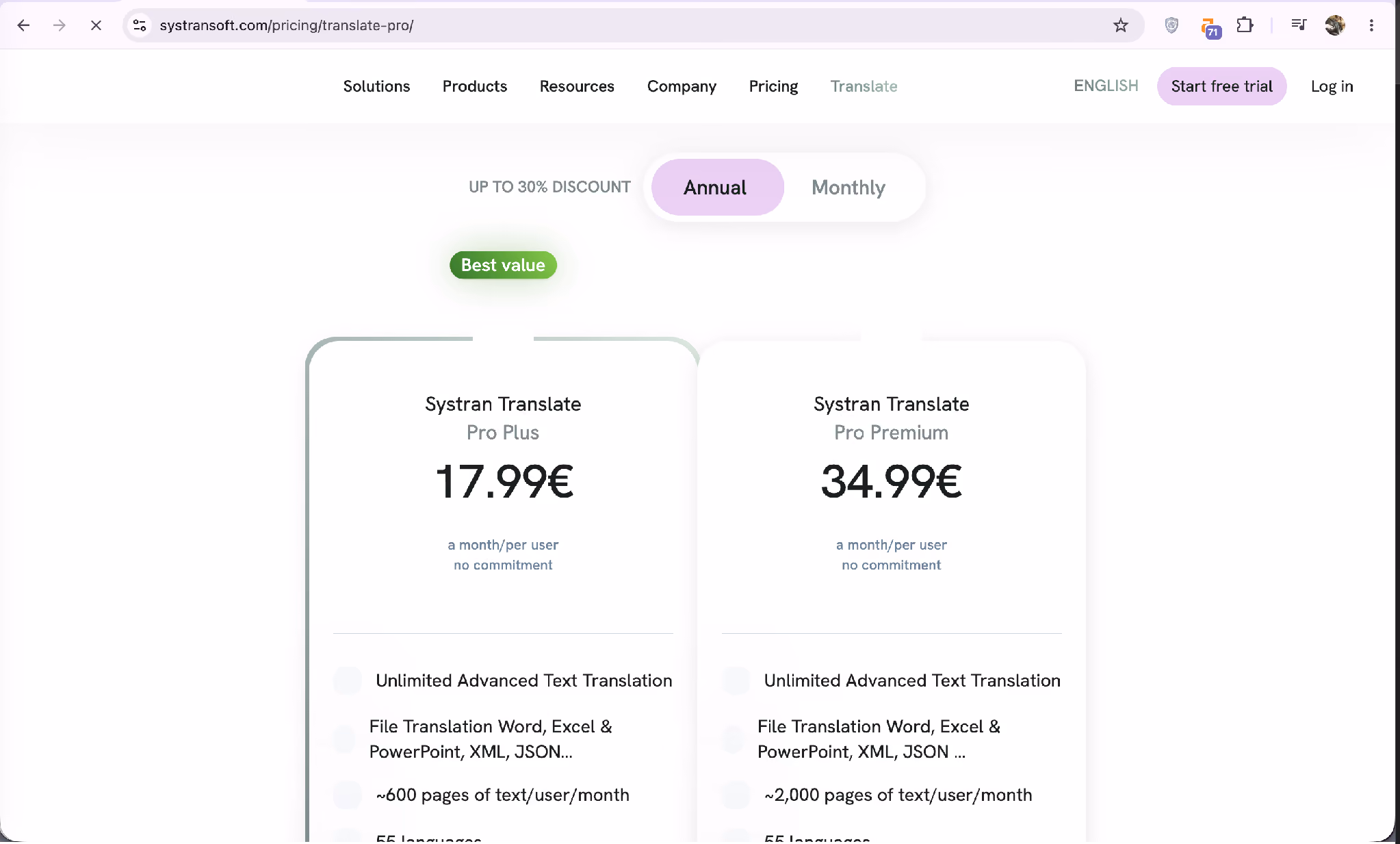
Task: Open the Chrome three-dot menu
Action: point(1371,25)
